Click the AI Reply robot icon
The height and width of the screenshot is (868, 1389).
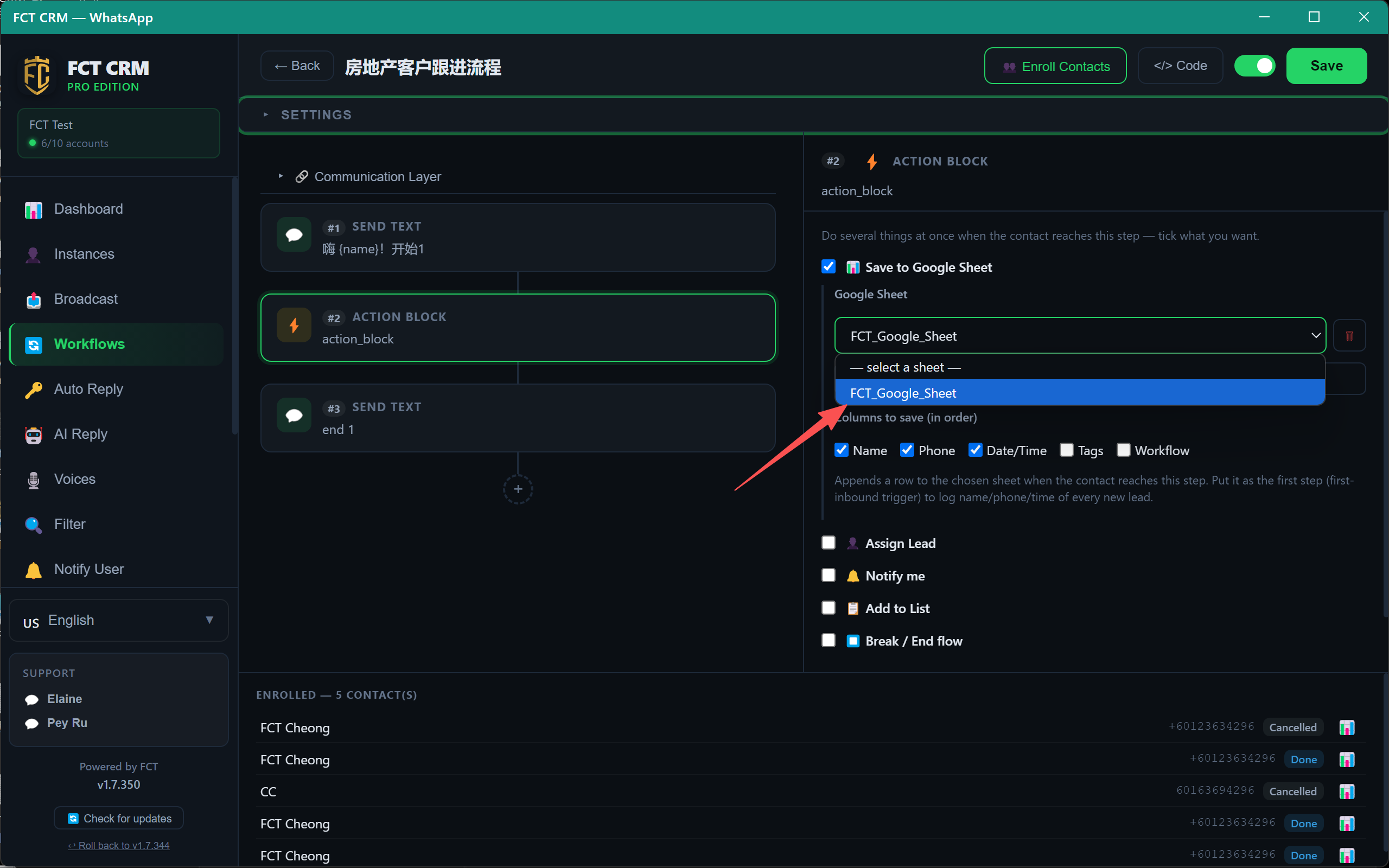[x=33, y=435]
